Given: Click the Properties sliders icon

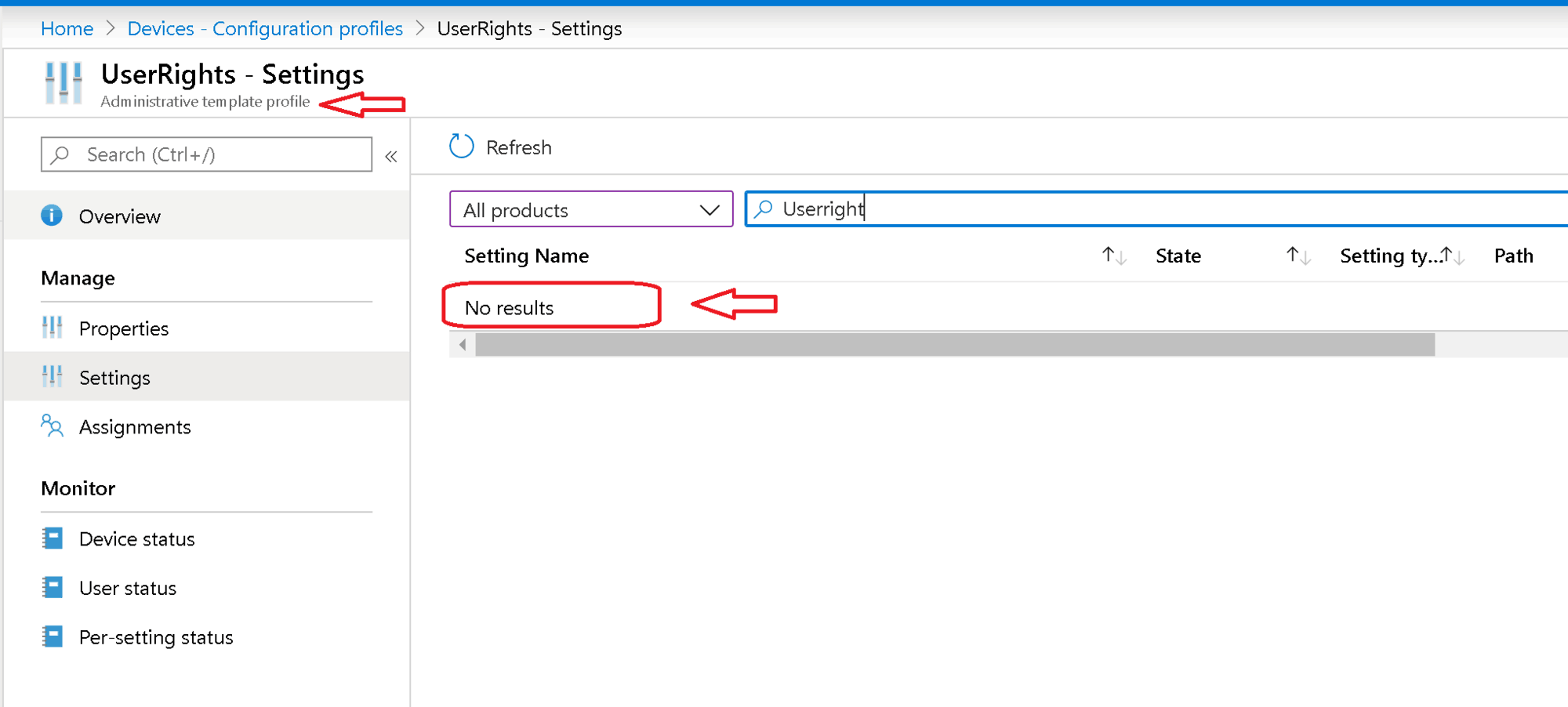Looking at the screenshot, I should click(x=52, y=328).
